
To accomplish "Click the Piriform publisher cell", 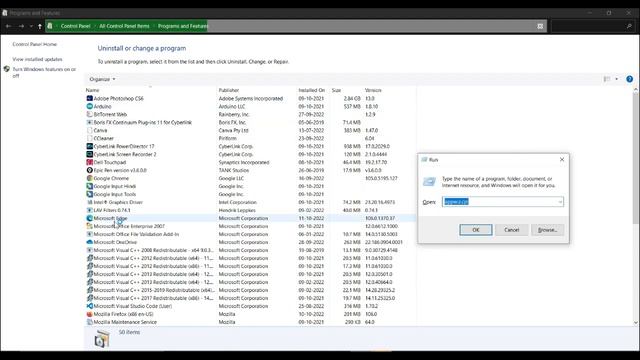I will (227, 138).
